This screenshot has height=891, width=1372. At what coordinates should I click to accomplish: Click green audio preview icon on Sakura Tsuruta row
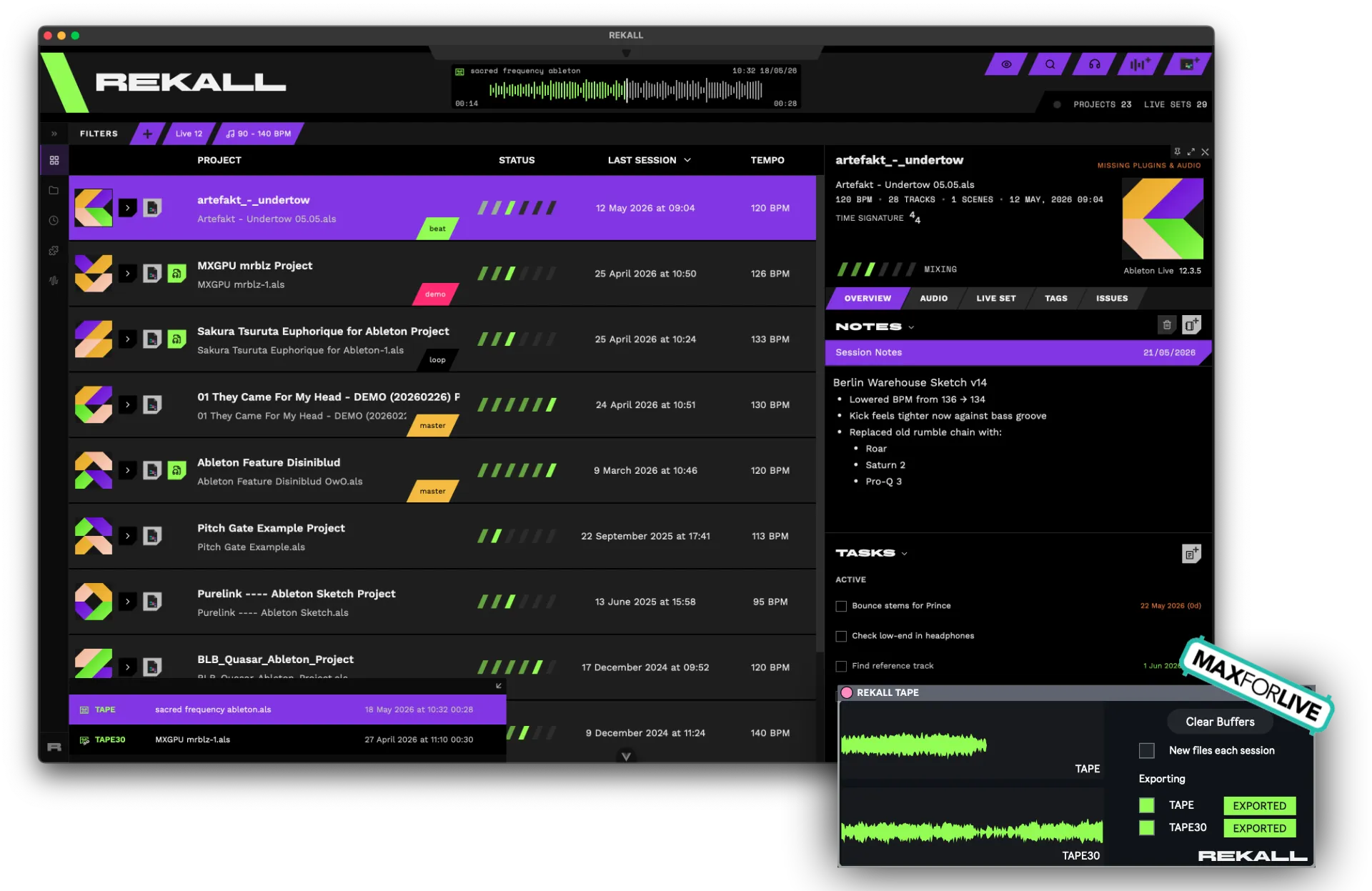coord(177,339)
